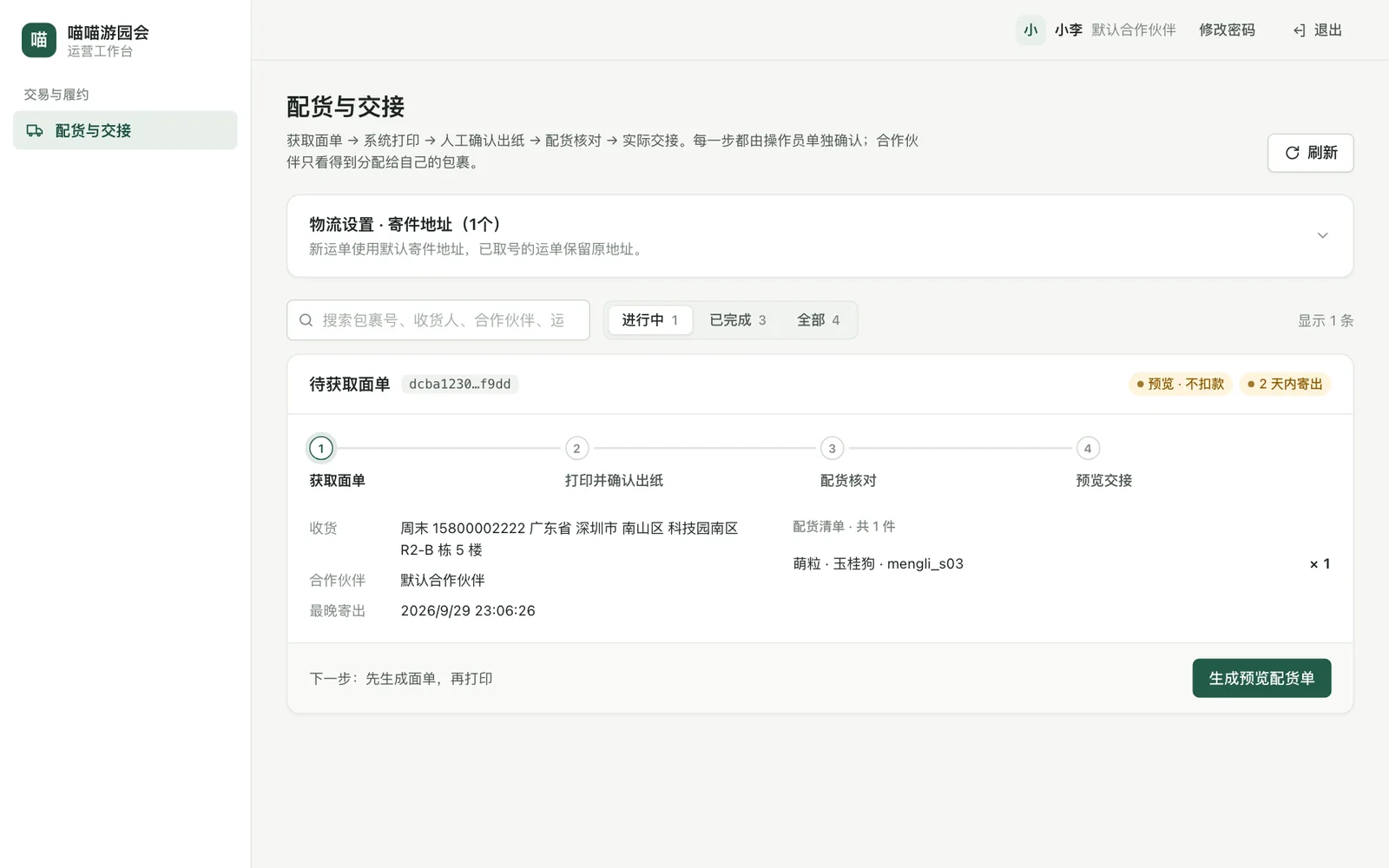This screenshot has height=868, width=1389.
Task: Click the 喵喵游园会 brand name
Action: [x=109, y=32]
